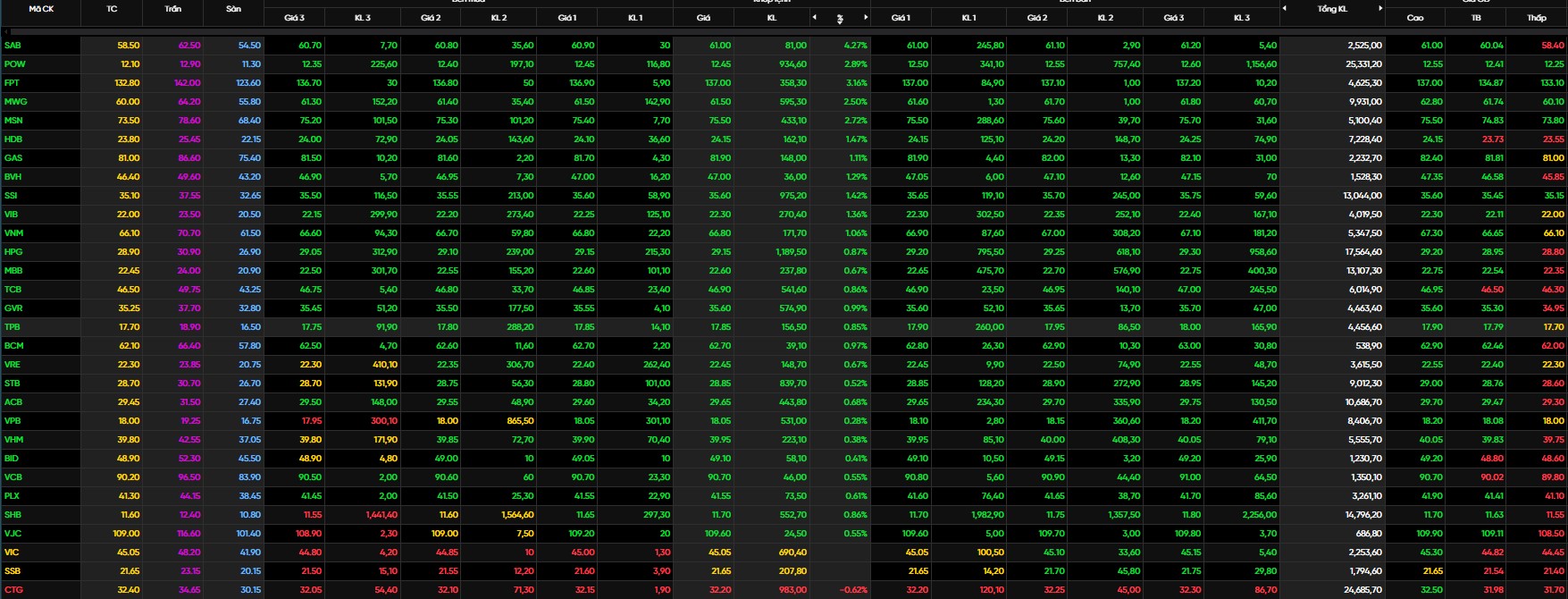The width and height of the screenshot is (1568, 599).
Task: Click the Tổng KL column header
Action: [1331, 8]
